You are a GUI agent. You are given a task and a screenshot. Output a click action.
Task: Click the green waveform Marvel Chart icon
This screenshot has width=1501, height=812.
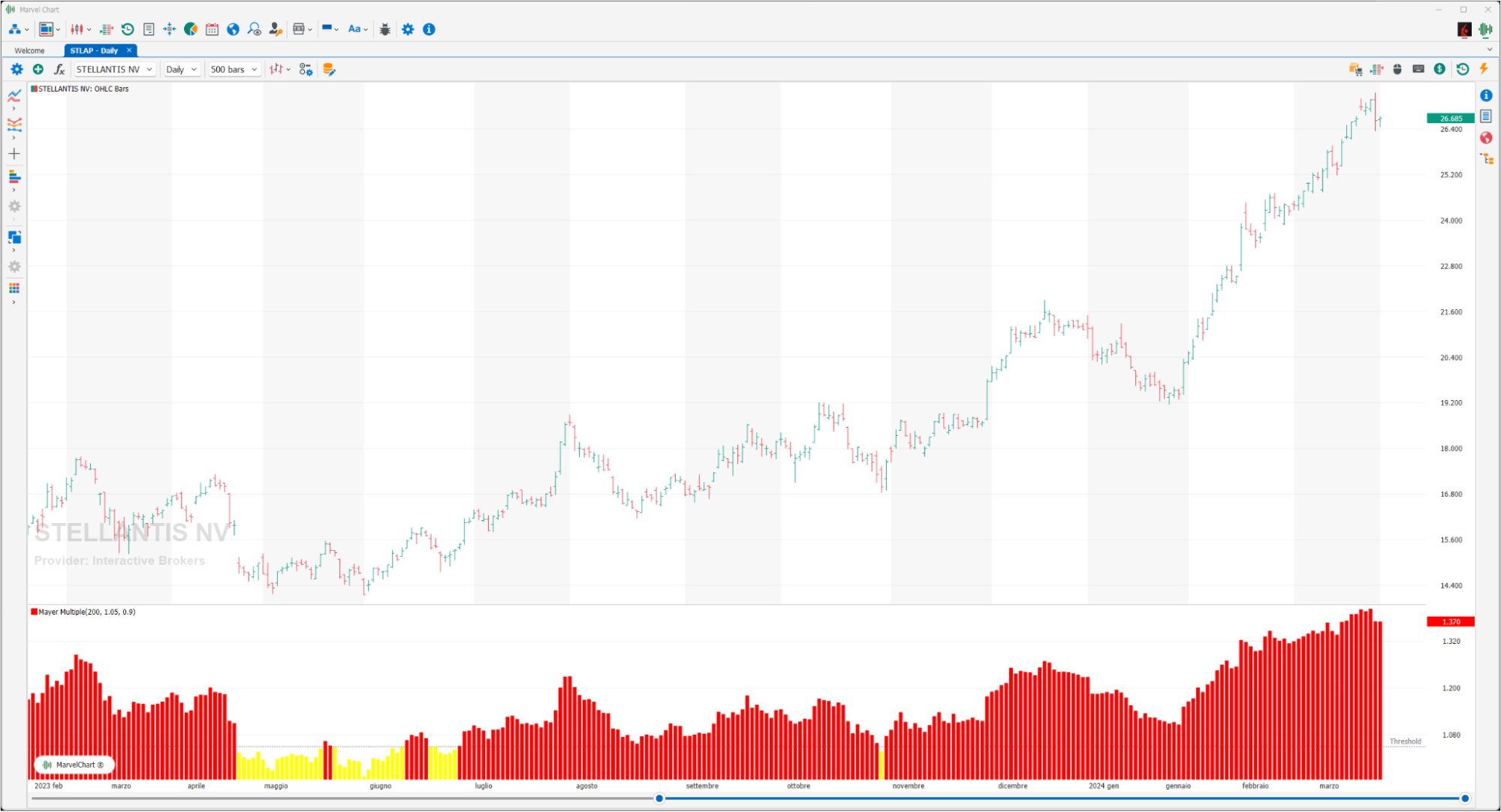(1485, 29)
